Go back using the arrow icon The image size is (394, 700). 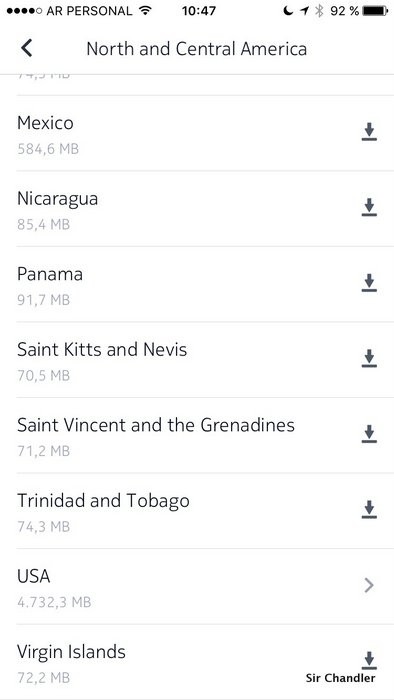point(27,48)
